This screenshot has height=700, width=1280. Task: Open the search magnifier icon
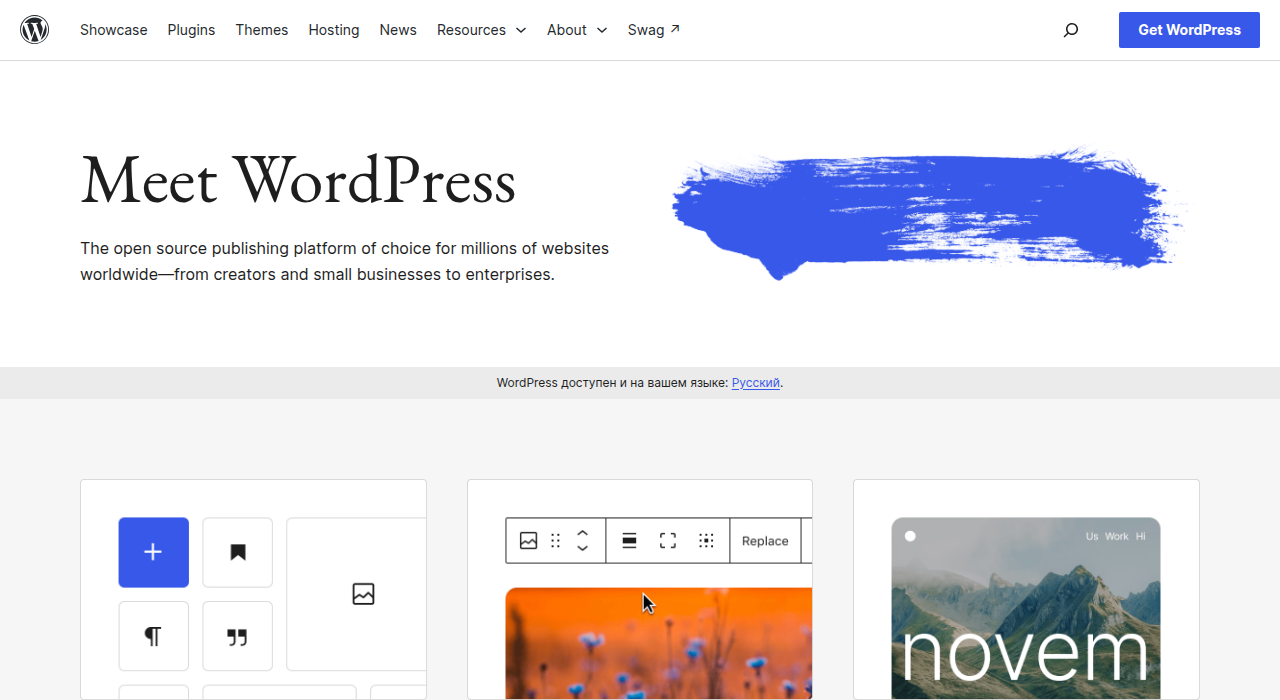(x=1071, y=30)
